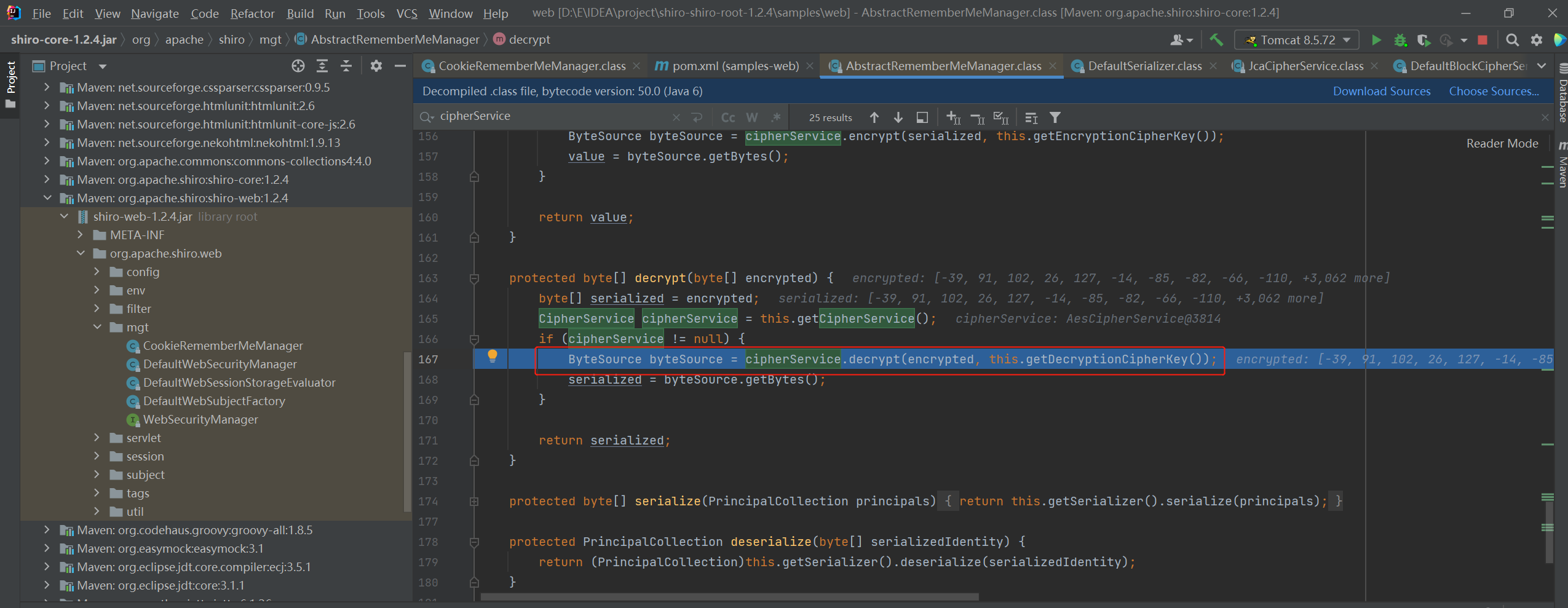Switch to pom.xml (samples-web) tab
The width and height of the screenshot is (1568, 608).
[x=735, y=66]
